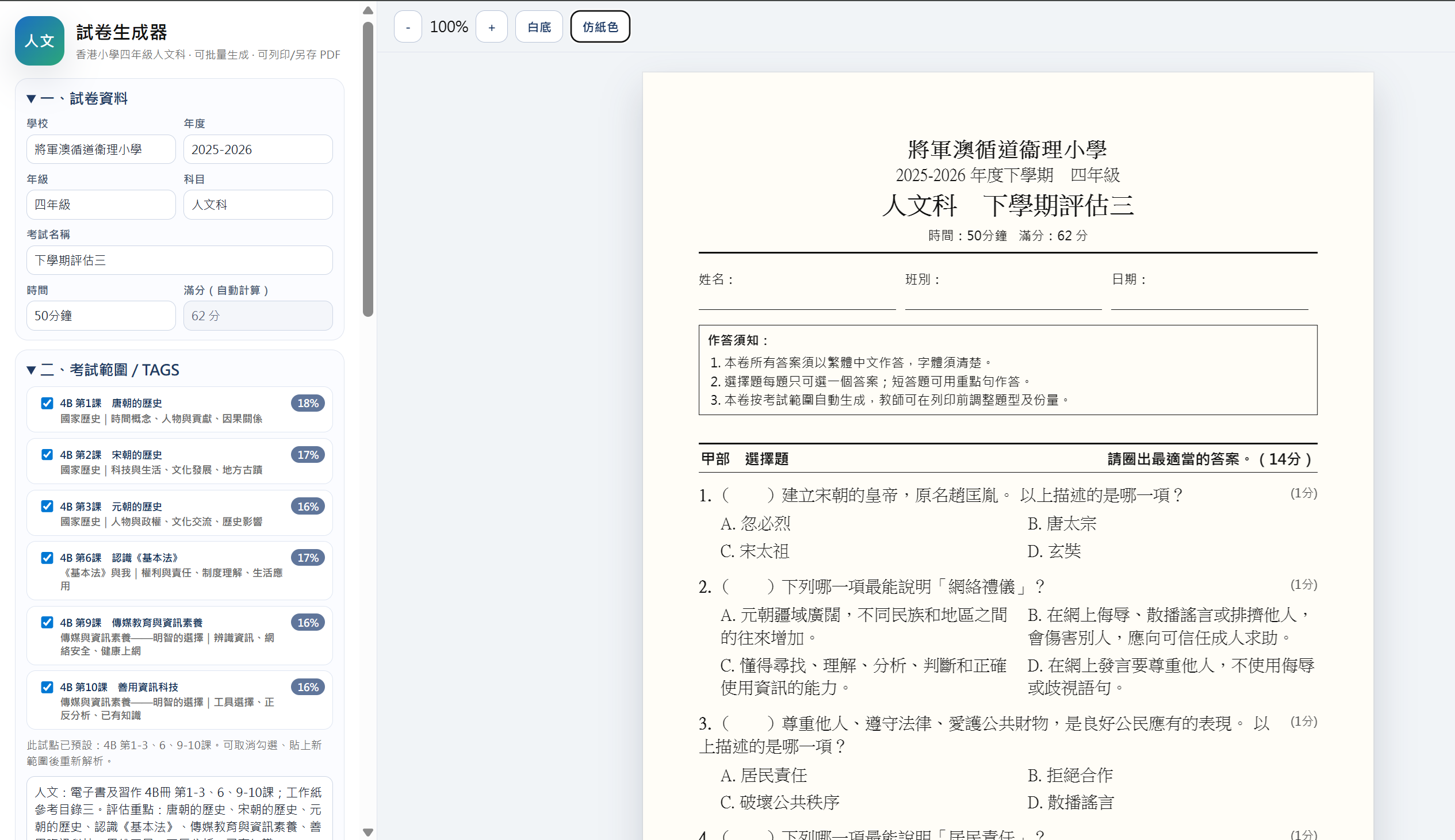Click the exam scope textarea starting 人文：電子書
Image resolution: width=1455 pixels, height=840 pixels.
pyautogui.click(x=179, y=808)
